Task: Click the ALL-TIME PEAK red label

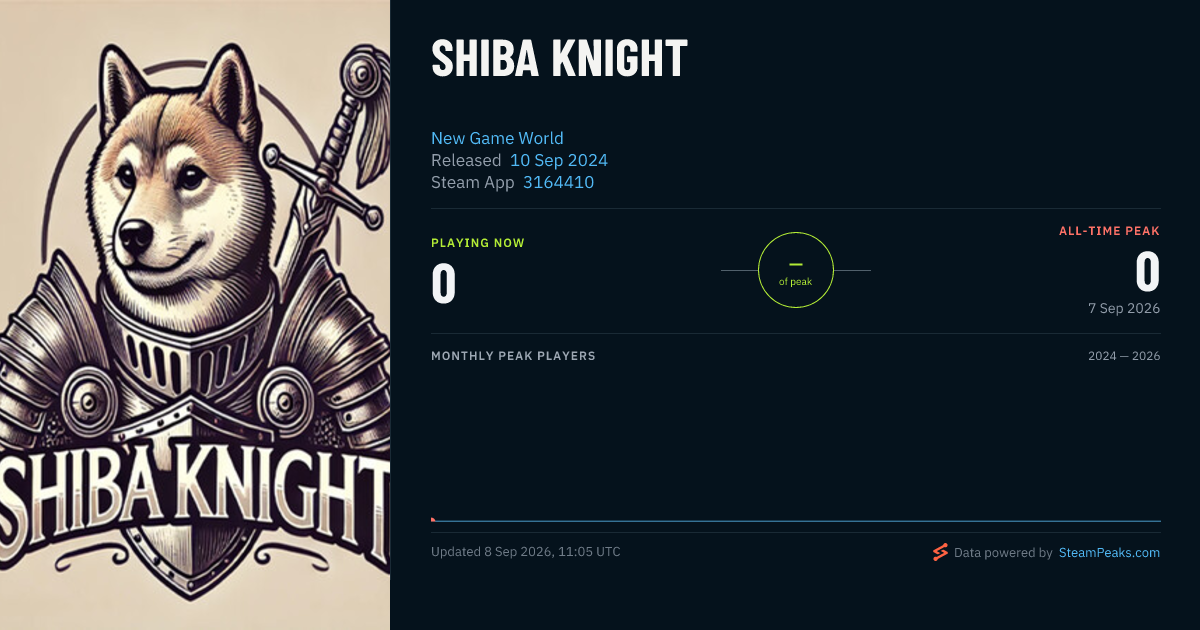Action: [x=1110, y=231]
